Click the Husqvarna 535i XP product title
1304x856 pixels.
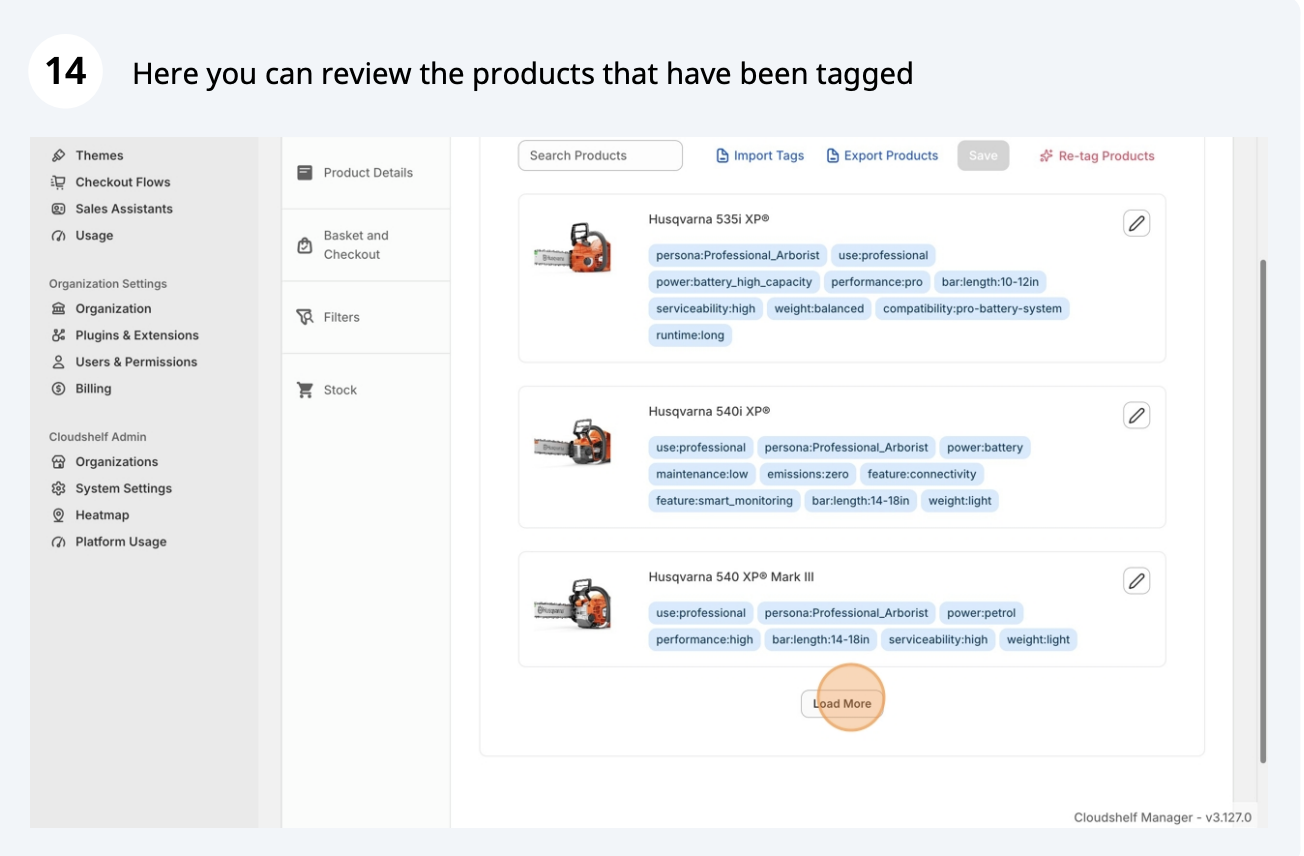coord(709,219)
